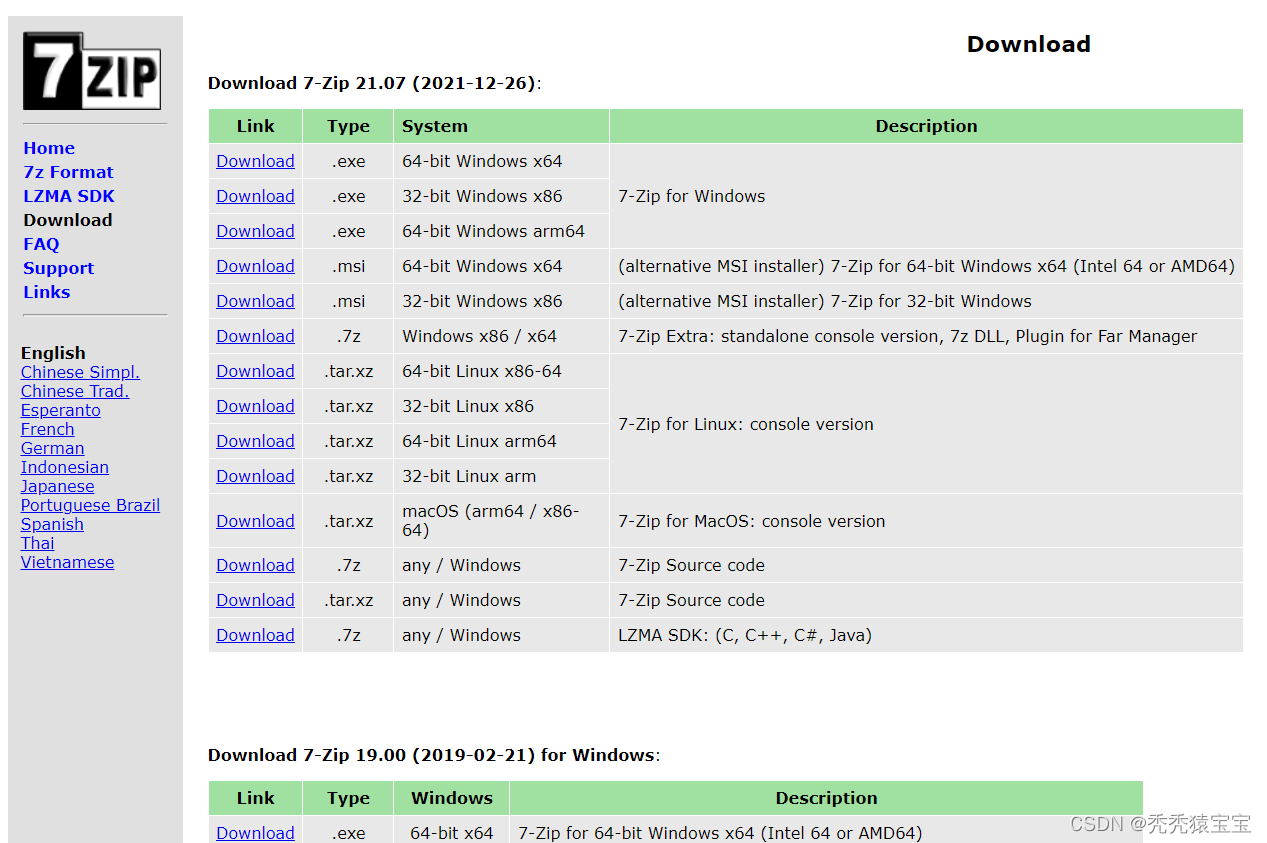
Task: Download .tar.xz for 32-bit Linux arm
Action: coord(255,476)
